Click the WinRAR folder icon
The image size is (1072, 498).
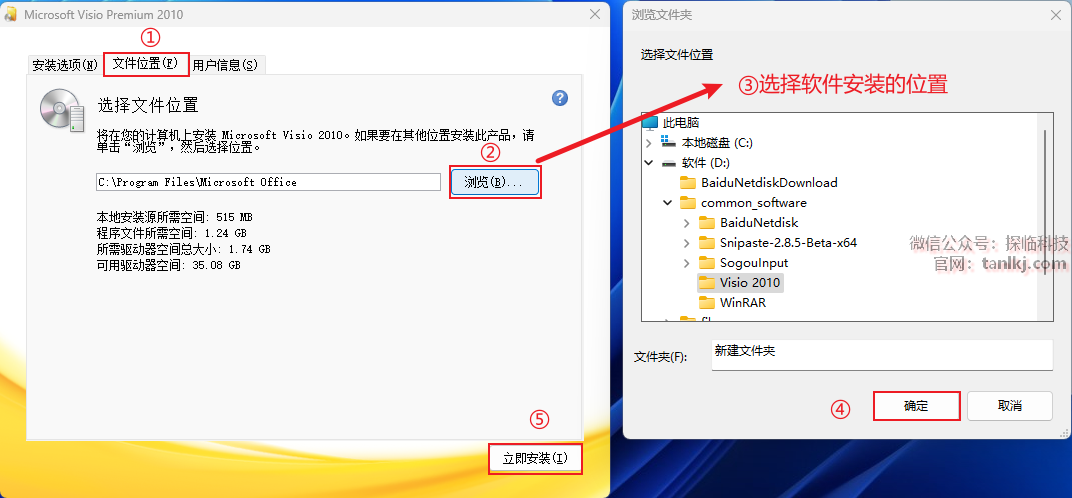click(x=707, y=302)
